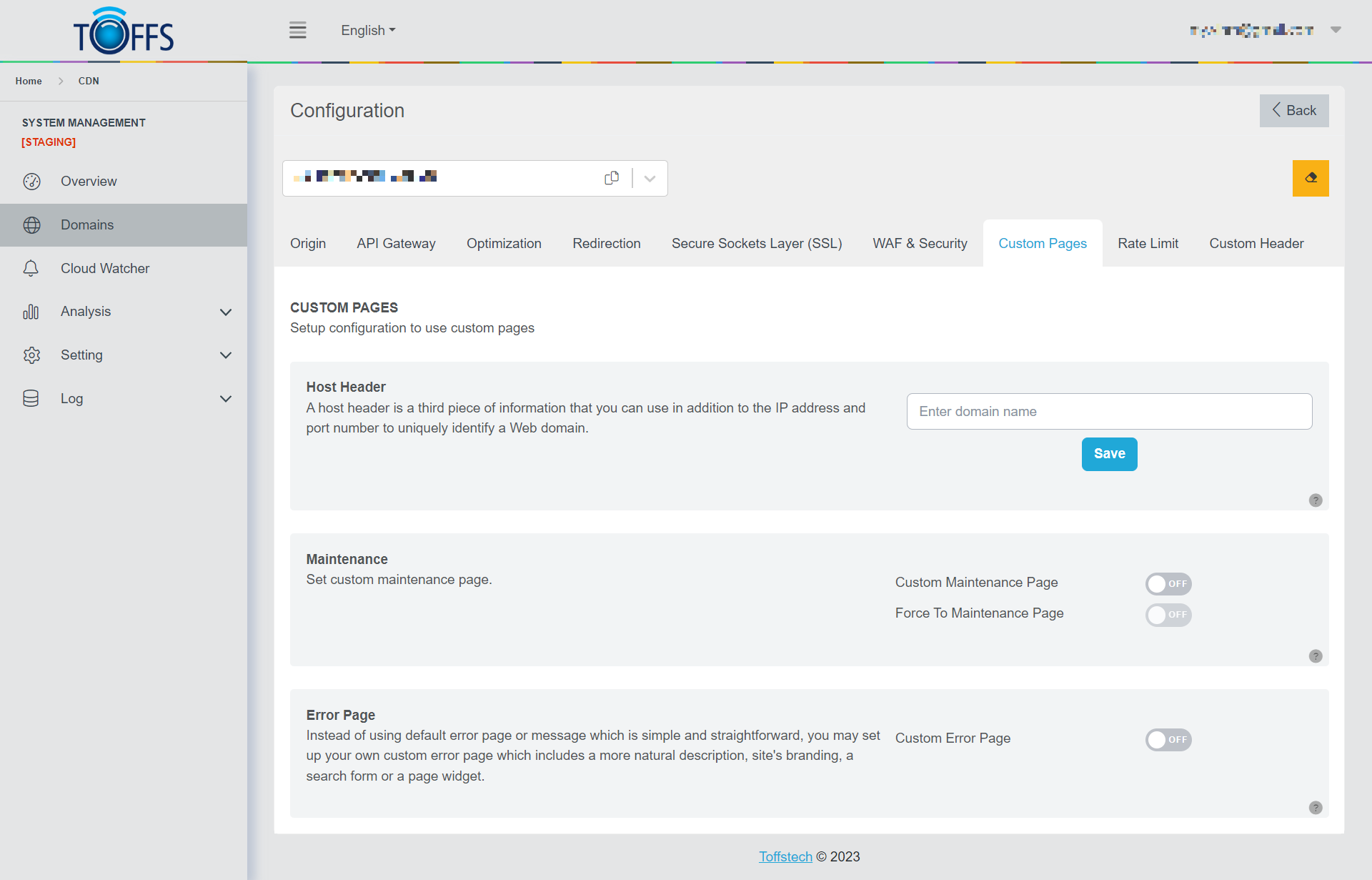Click the copy domain icon
Image resolution: width=1372 pixels, height=880 pixels.
[612, 178]
